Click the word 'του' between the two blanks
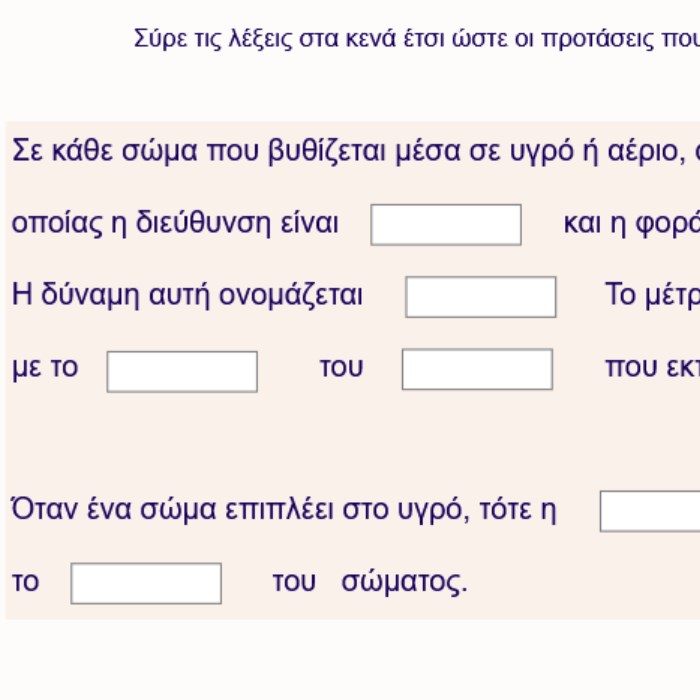The height and width of the screenshot is (700, 700). [x=342, y=368]
